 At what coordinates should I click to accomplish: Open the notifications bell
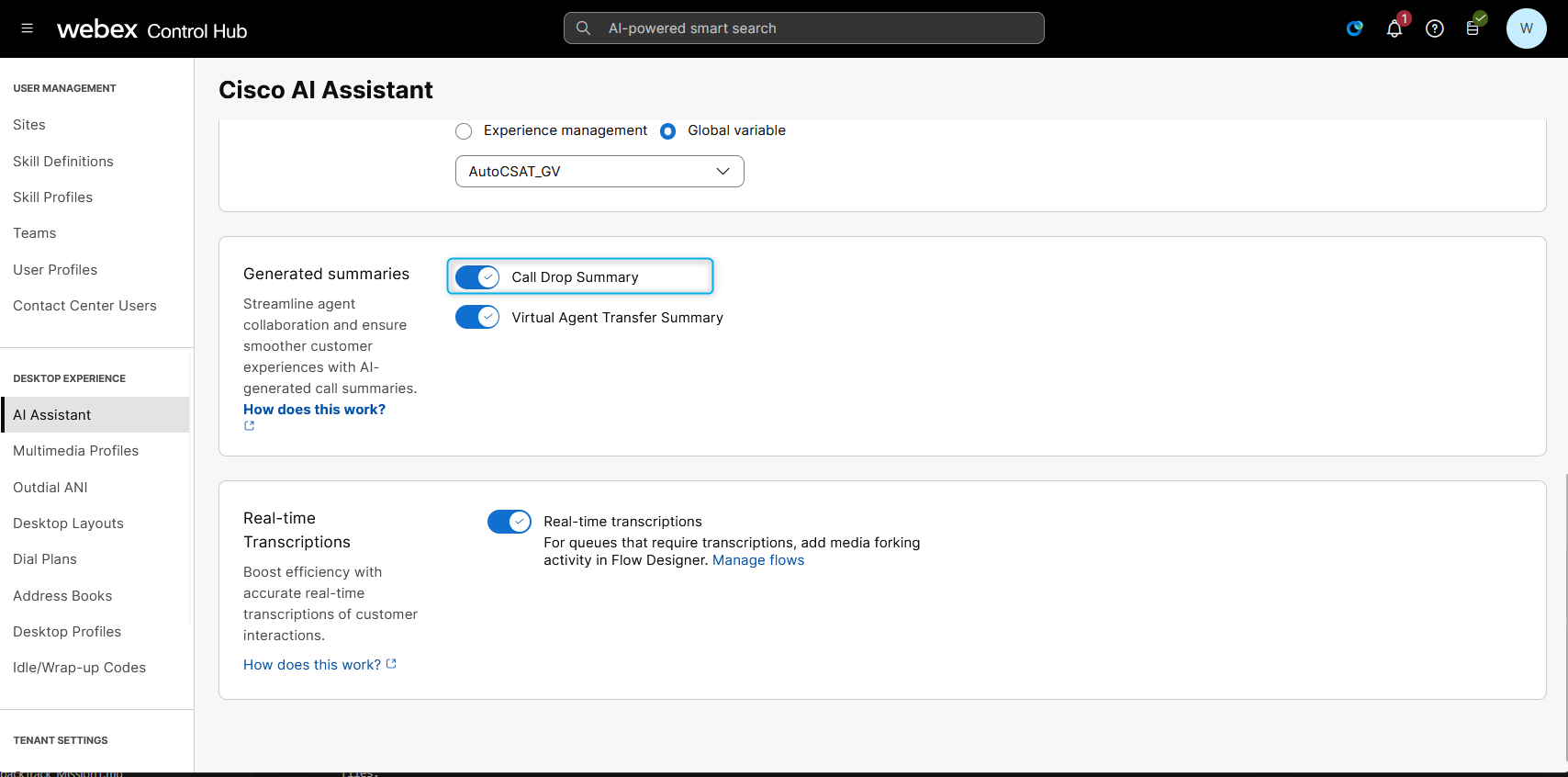point(1394,28)
